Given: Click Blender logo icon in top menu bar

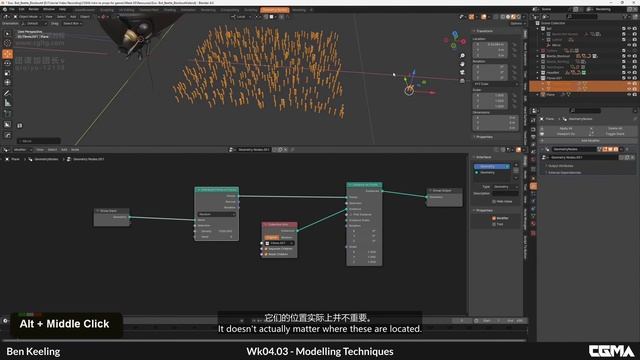Looking at the screenshot, I should pyautogui.click(x=4, y=9).
